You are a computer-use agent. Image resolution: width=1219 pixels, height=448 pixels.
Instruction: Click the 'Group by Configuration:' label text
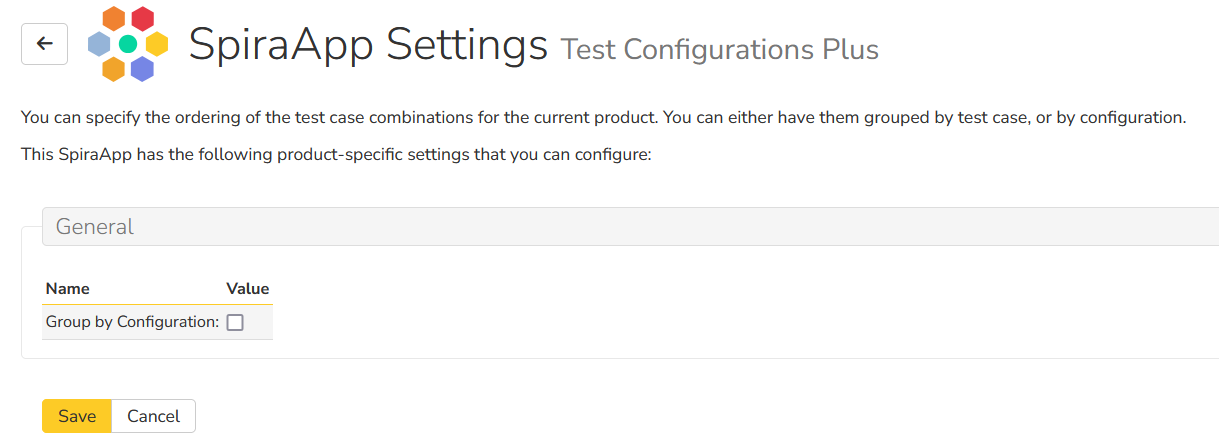[x=132, y=322]
